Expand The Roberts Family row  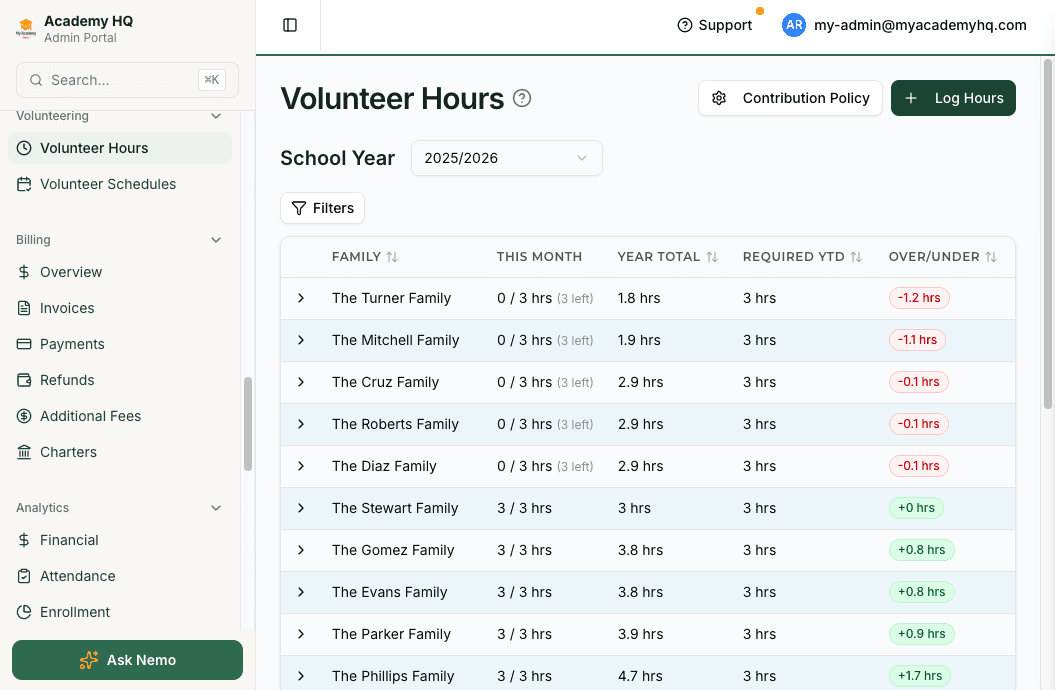click(x=301, y=424)
